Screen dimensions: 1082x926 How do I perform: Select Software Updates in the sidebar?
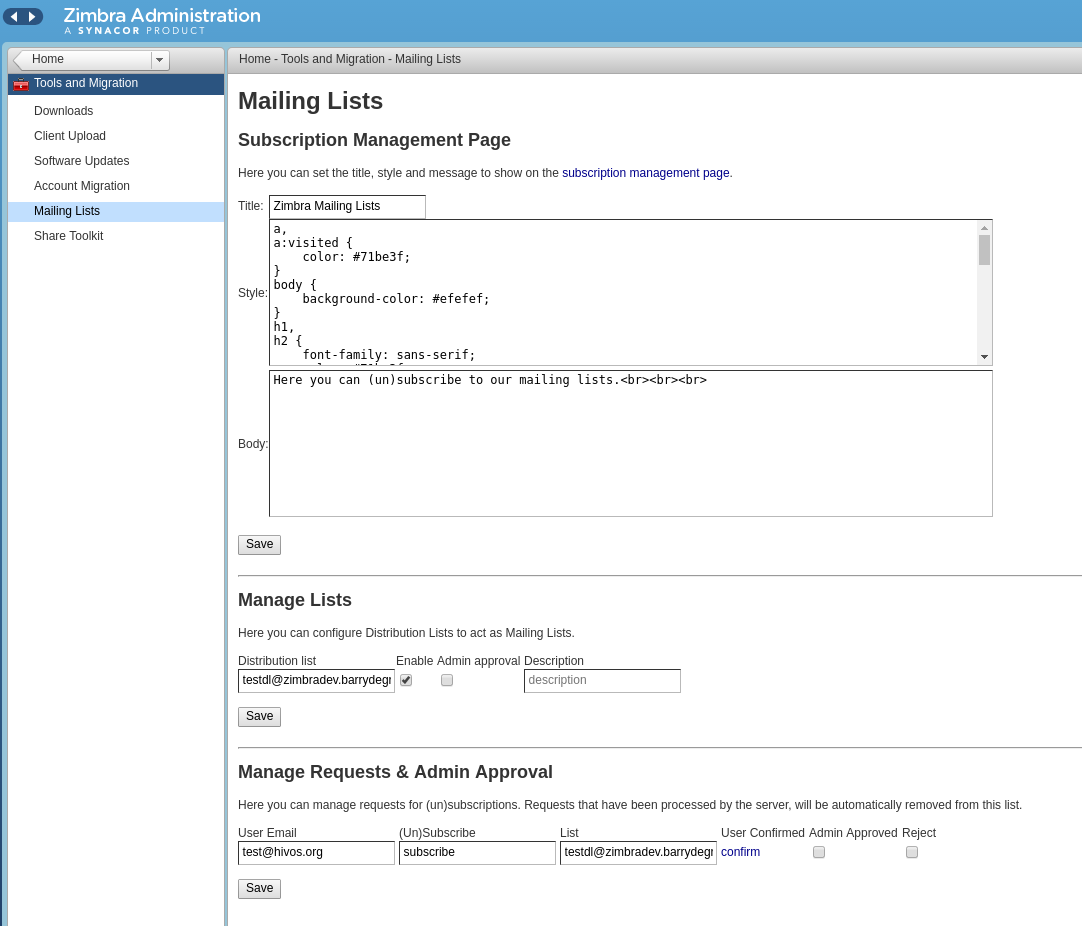tap(81, 161)
